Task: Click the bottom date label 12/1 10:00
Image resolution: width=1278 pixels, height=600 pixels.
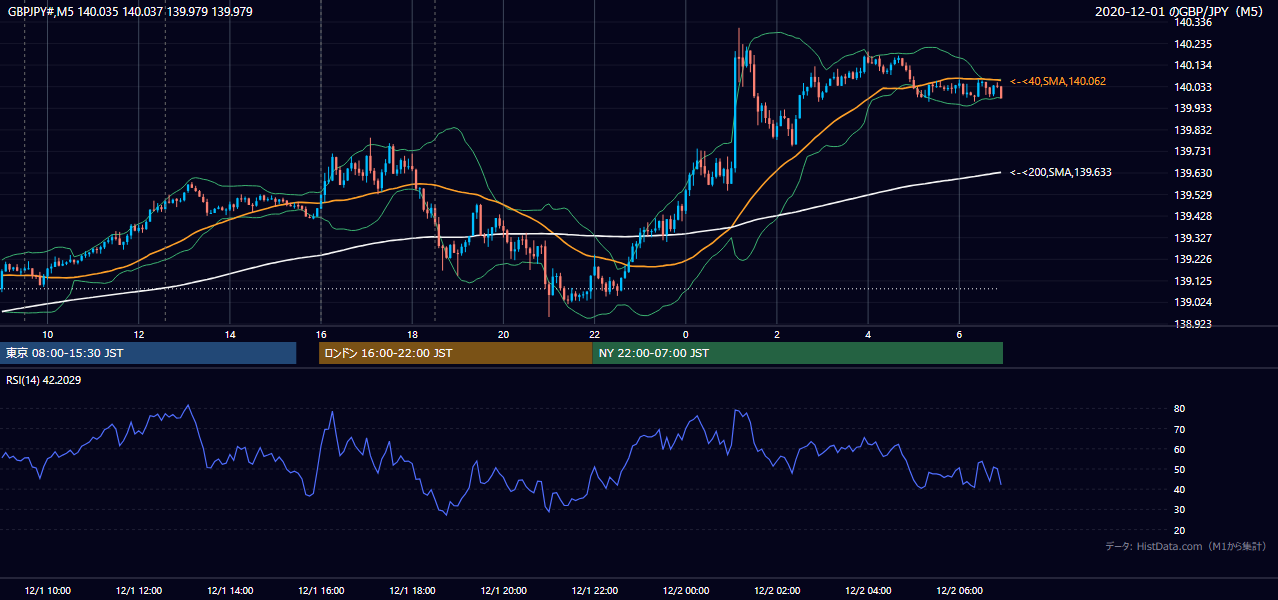Action: click(47, 590)
